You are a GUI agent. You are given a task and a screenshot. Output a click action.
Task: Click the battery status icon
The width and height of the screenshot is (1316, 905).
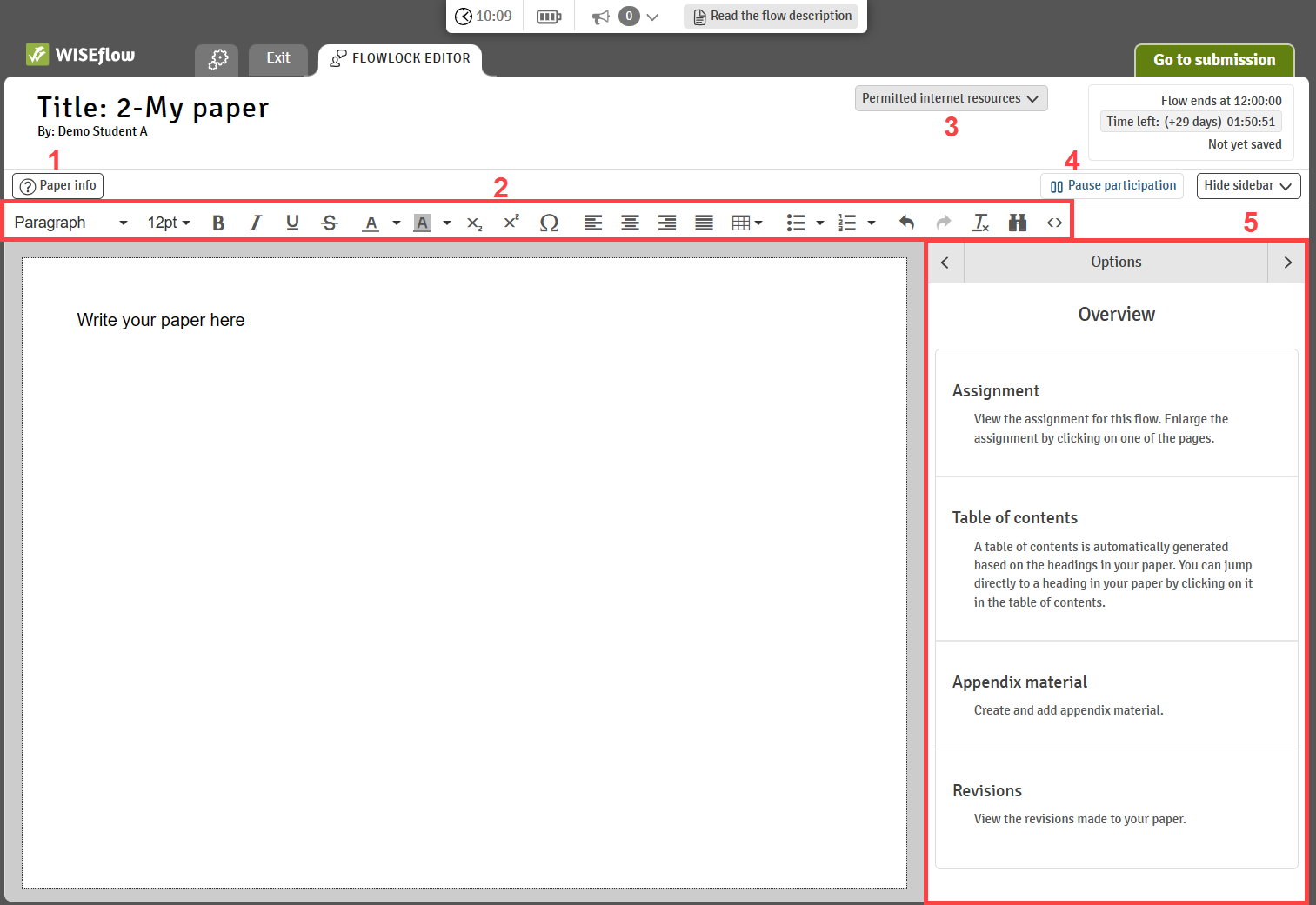pyautogui.click(x=549, y=17)
